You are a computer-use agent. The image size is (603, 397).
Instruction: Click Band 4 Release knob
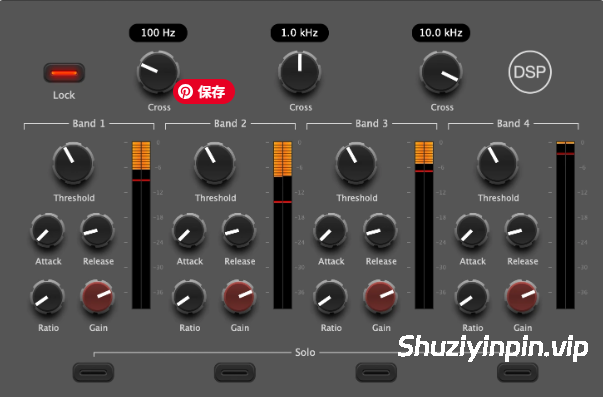(x=522, y=231)
